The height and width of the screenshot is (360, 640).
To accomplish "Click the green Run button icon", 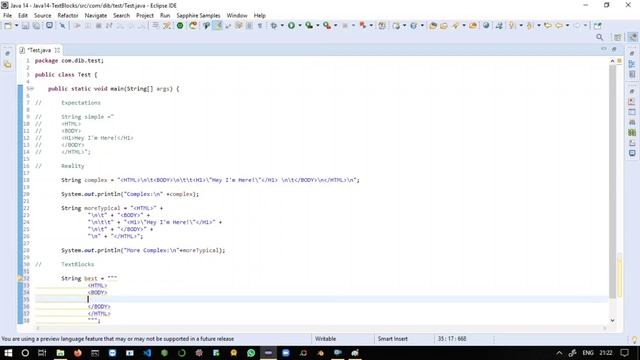I will pos(291,26).
